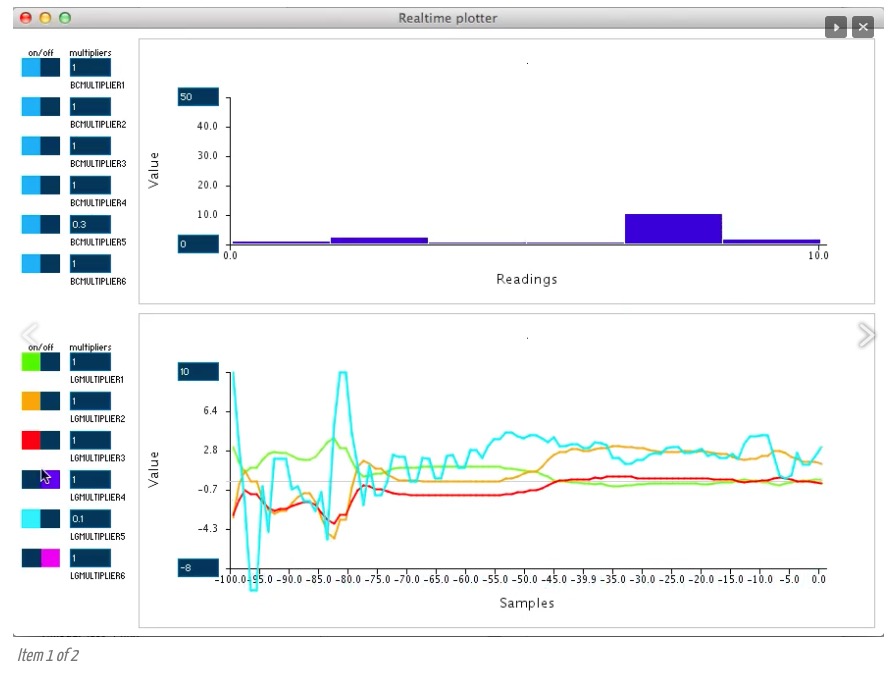Viewport: 896px width, 687px height.
Task: Click the 40.0 tick on bar chart
Action: (207, 126)
